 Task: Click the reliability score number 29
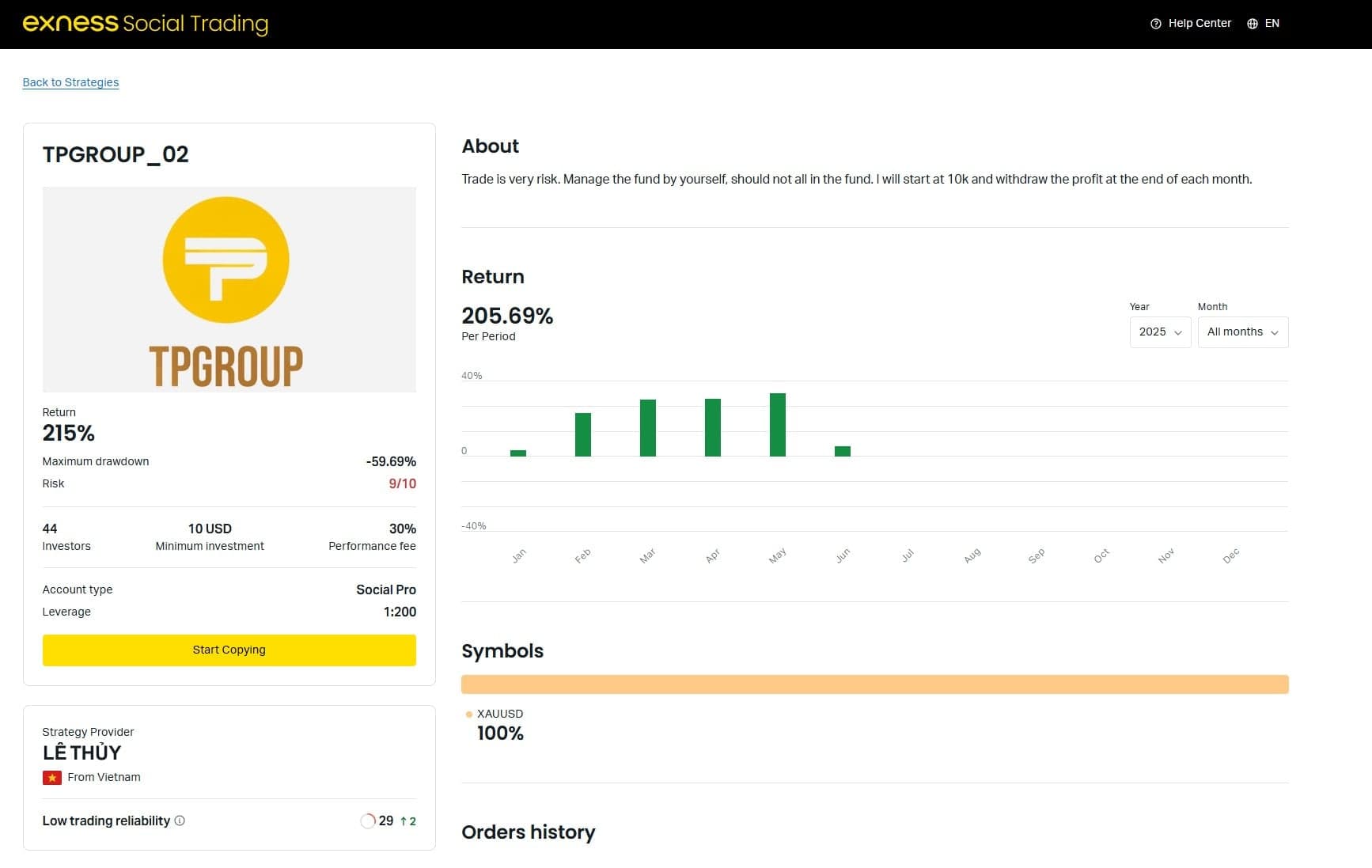click(x=386, y=821)
